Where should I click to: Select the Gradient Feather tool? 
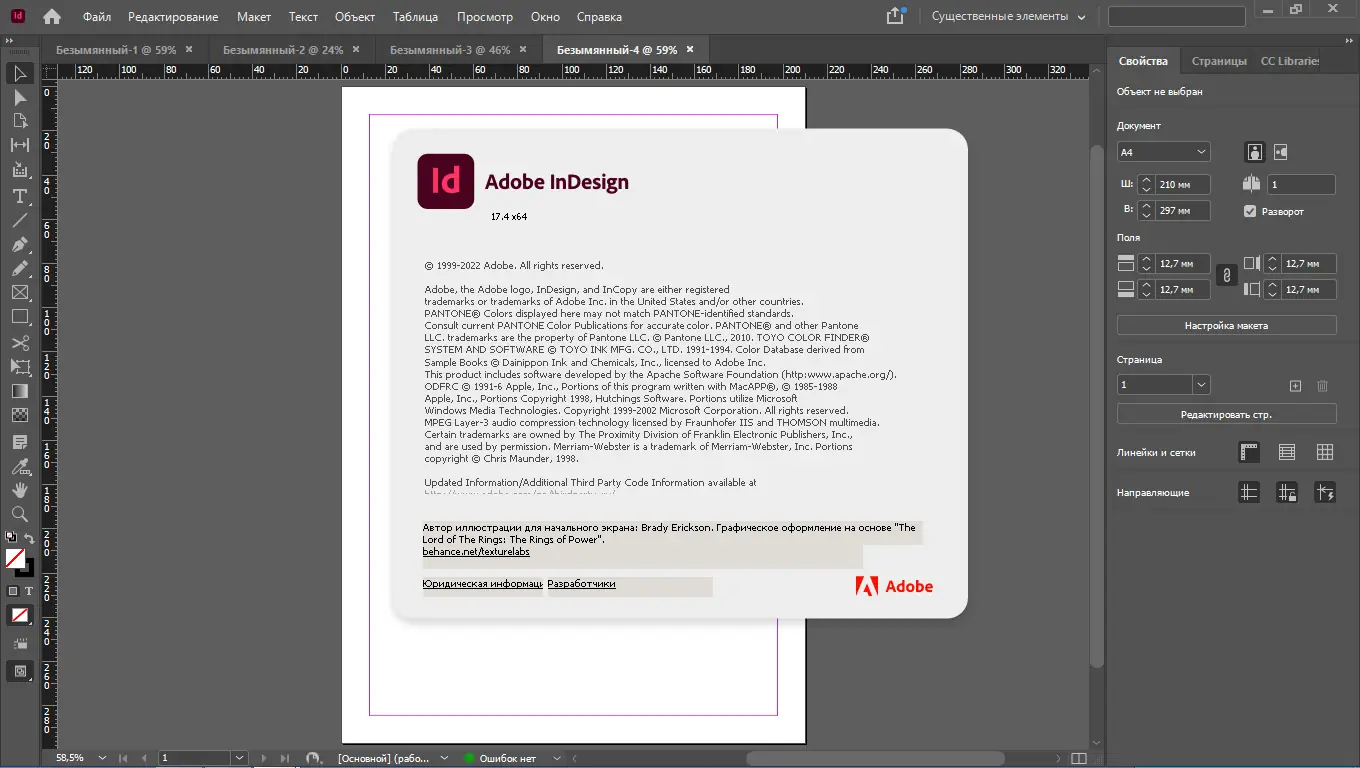coord(19,416)
